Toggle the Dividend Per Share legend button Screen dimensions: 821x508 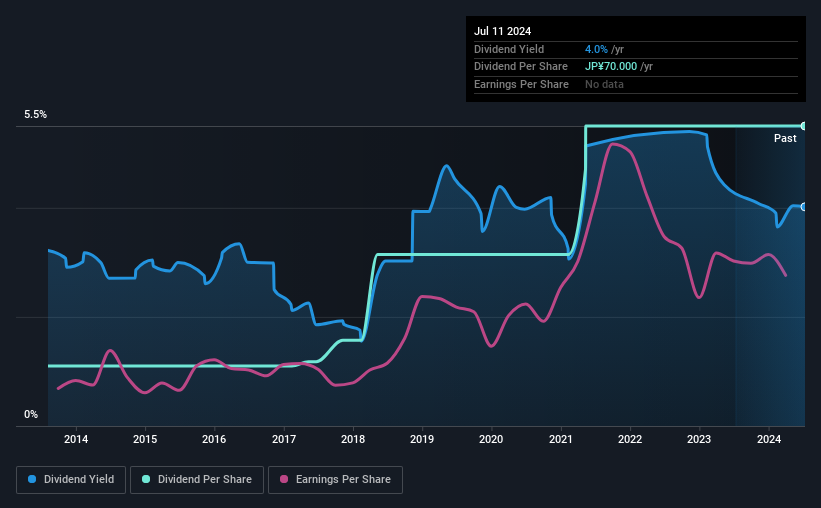pos(197,480)
